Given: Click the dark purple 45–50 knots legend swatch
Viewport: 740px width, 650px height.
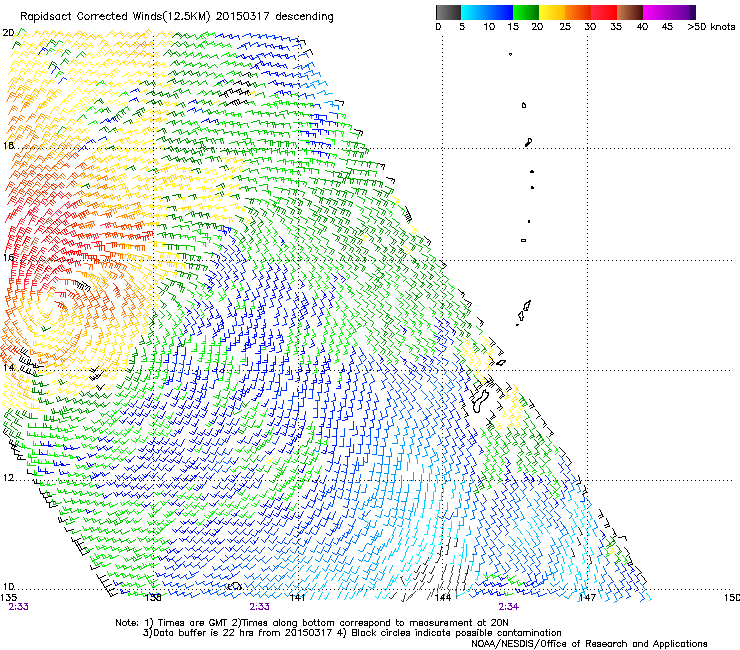Looking at the screenshot, I should pos(682,12).
